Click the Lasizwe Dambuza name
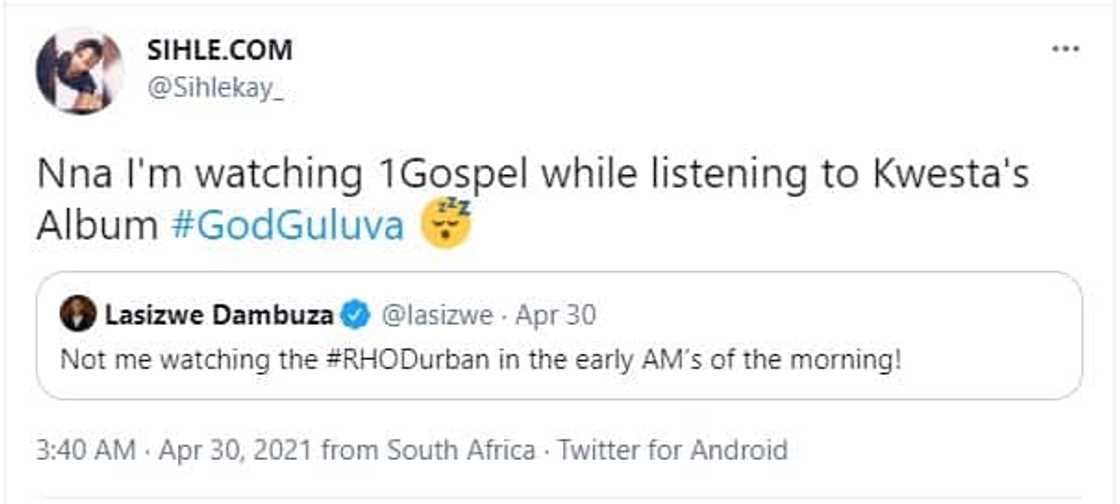The width and height of the screenshot is (1120, 504). pyautogui.click(x=218, y=316)
